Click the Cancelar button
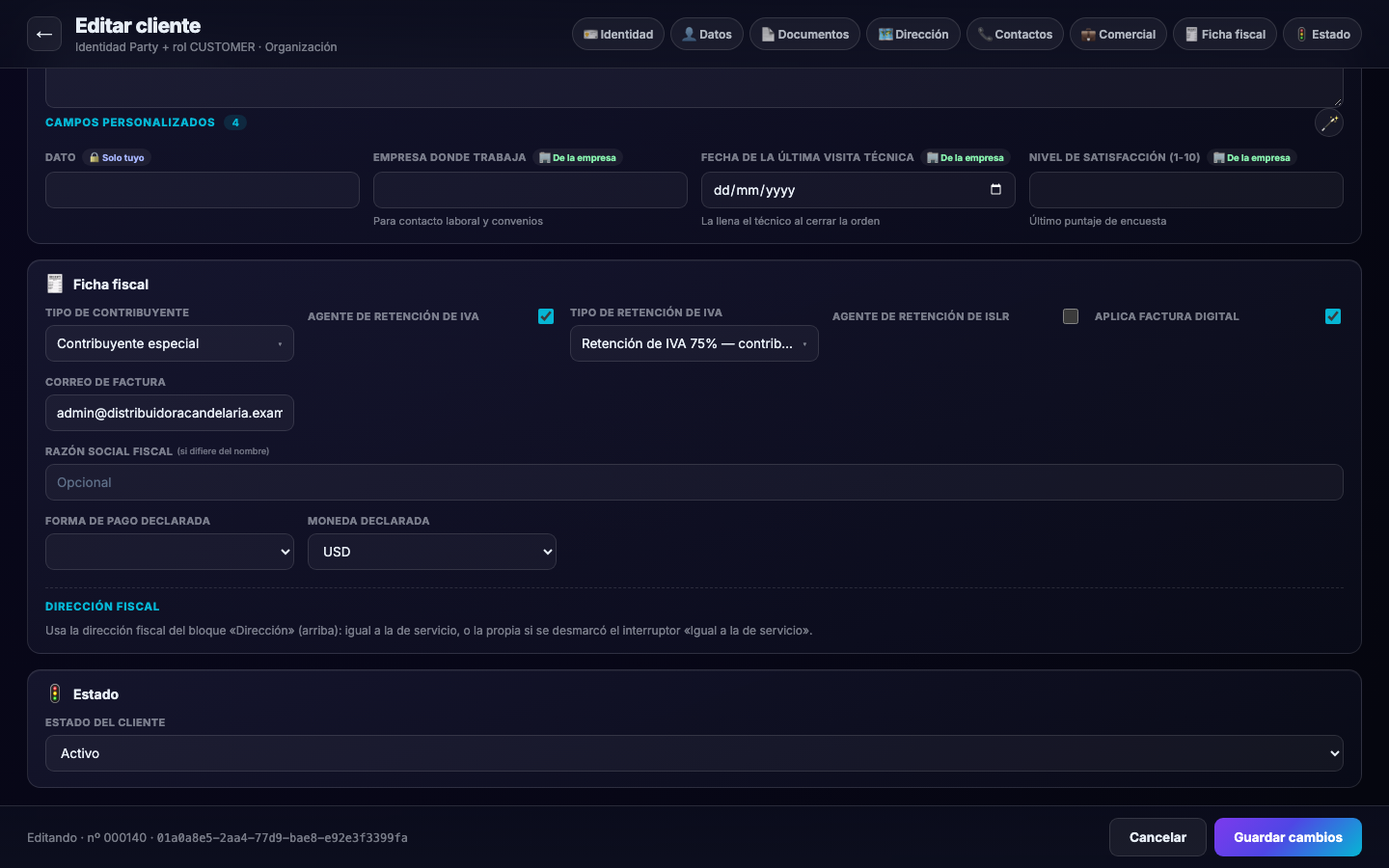 tap(1157, 837)
